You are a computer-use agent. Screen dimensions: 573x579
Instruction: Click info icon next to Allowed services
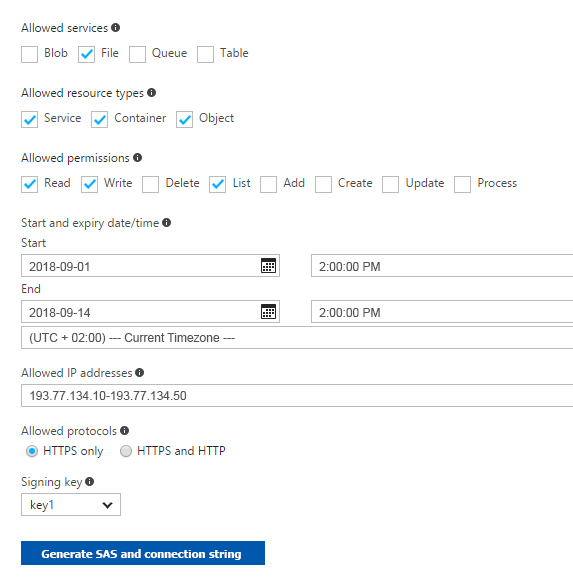click(x=116, y=28)
